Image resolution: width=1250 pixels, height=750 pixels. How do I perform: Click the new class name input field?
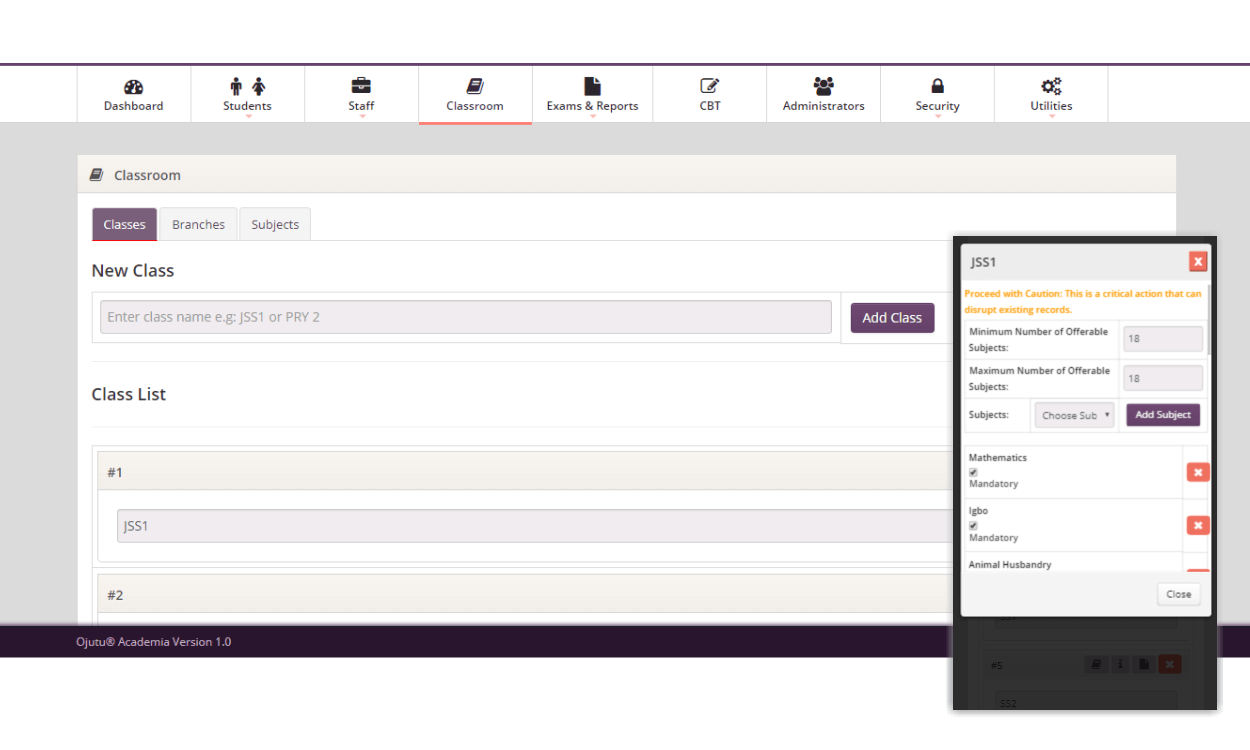click(x=466, y=317)
